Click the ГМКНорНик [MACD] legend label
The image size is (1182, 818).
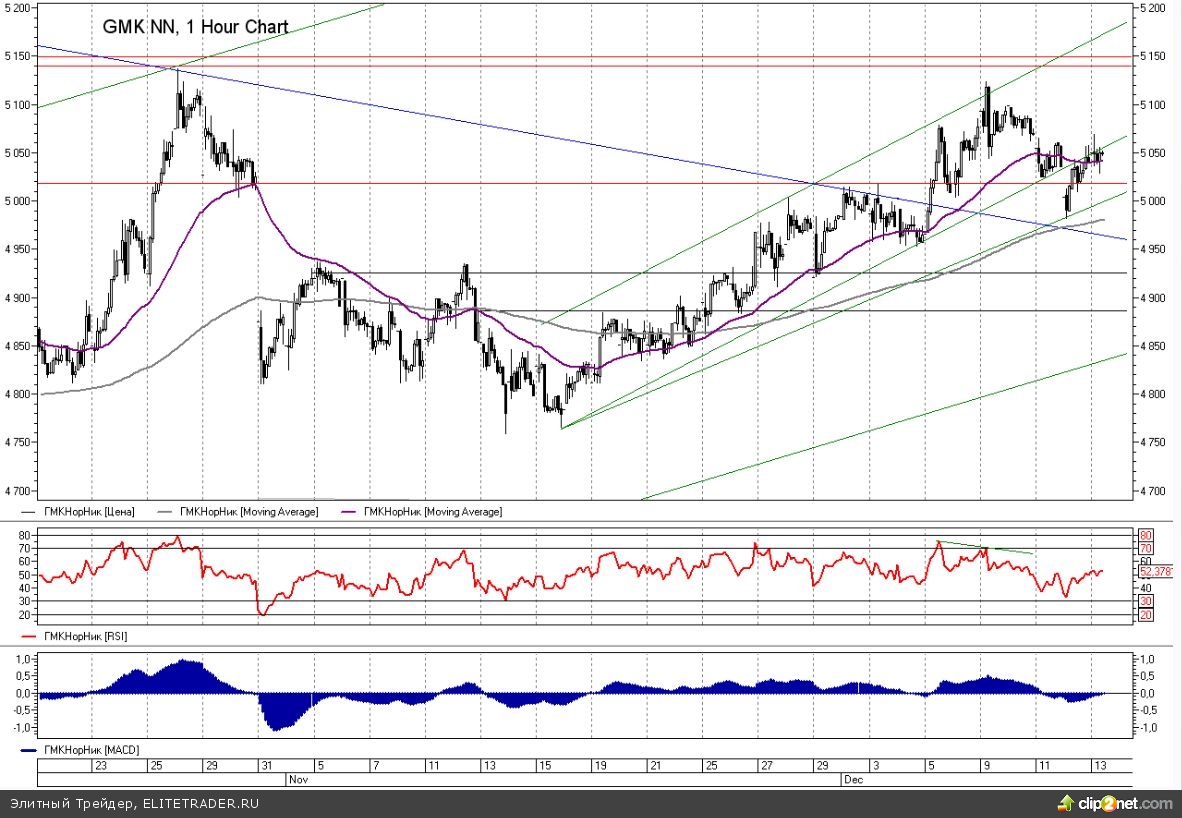pyautogui.click(x=88, y=749)
